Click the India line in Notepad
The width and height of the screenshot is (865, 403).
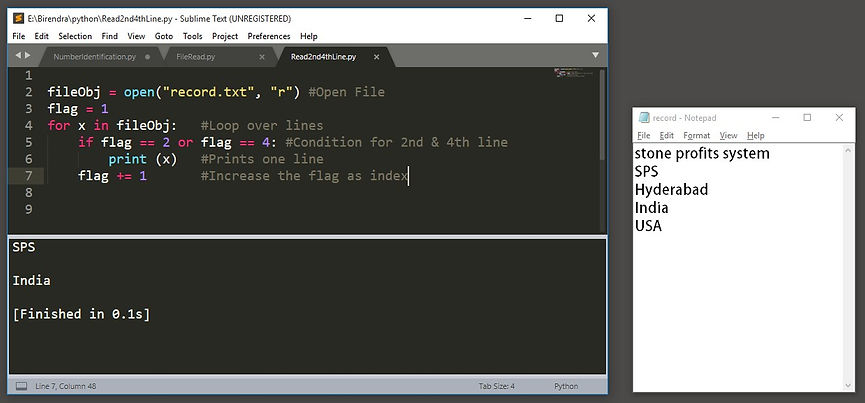pyautogui.click(x=652, y=208)
